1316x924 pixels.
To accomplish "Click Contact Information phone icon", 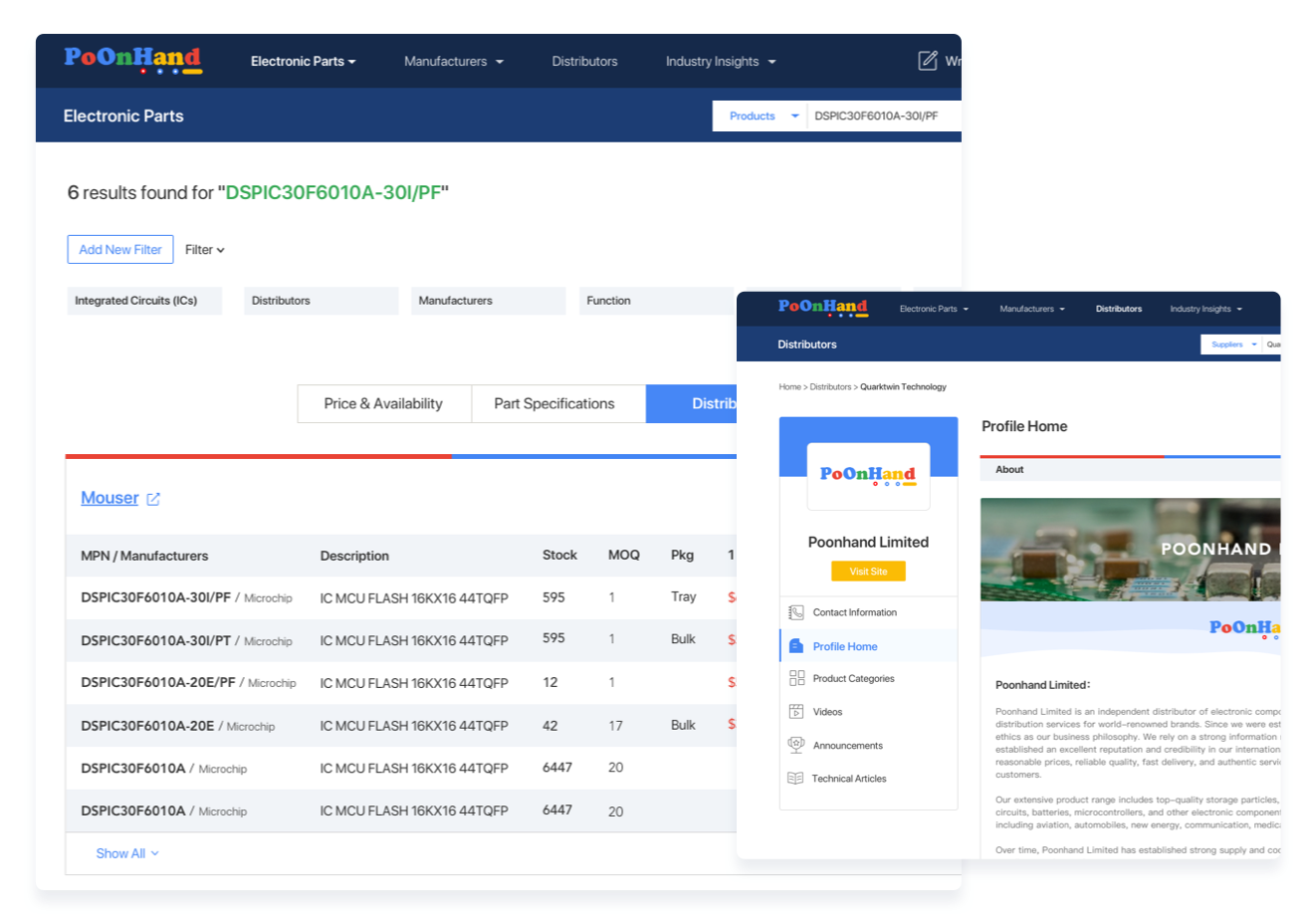I will 795,612.
